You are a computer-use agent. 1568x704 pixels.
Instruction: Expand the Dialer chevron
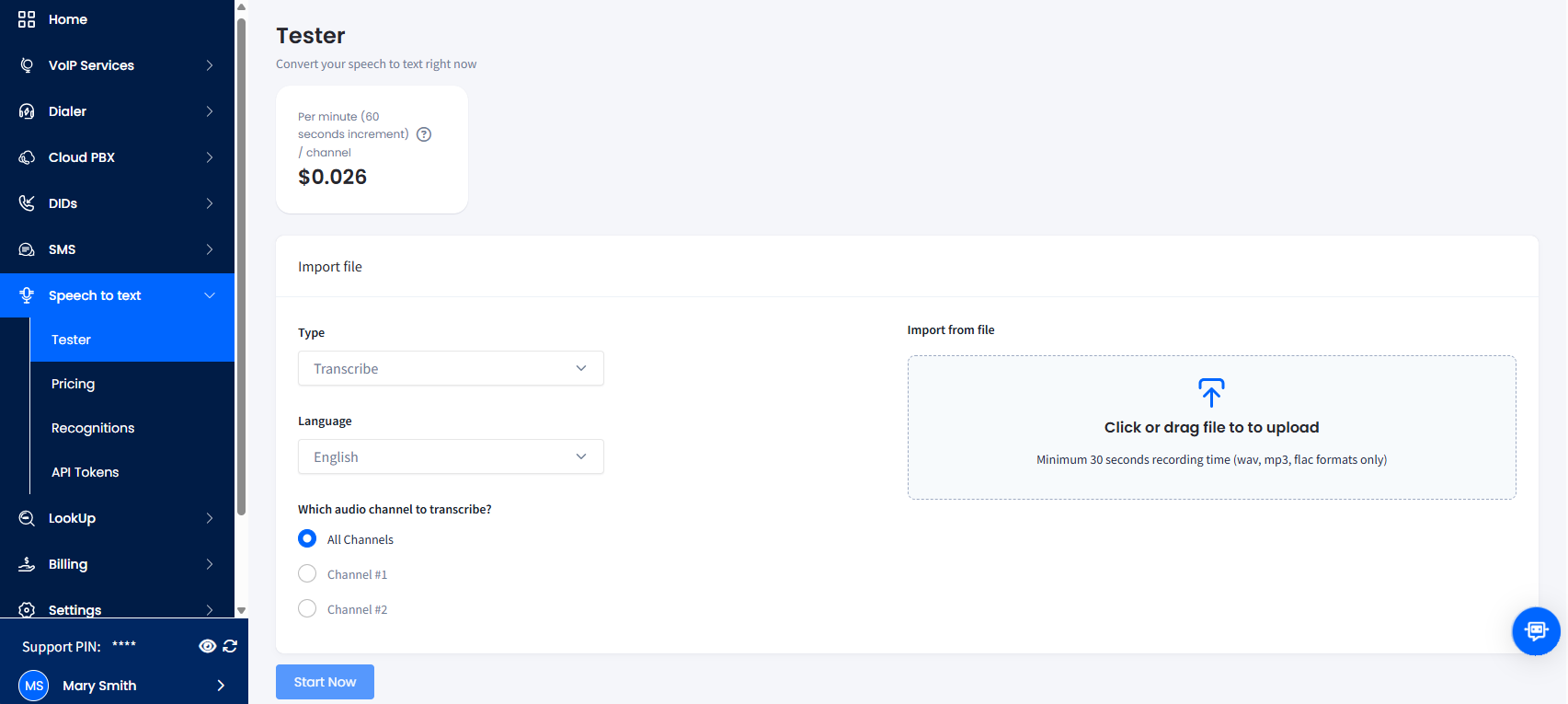[x=210, y=111]
